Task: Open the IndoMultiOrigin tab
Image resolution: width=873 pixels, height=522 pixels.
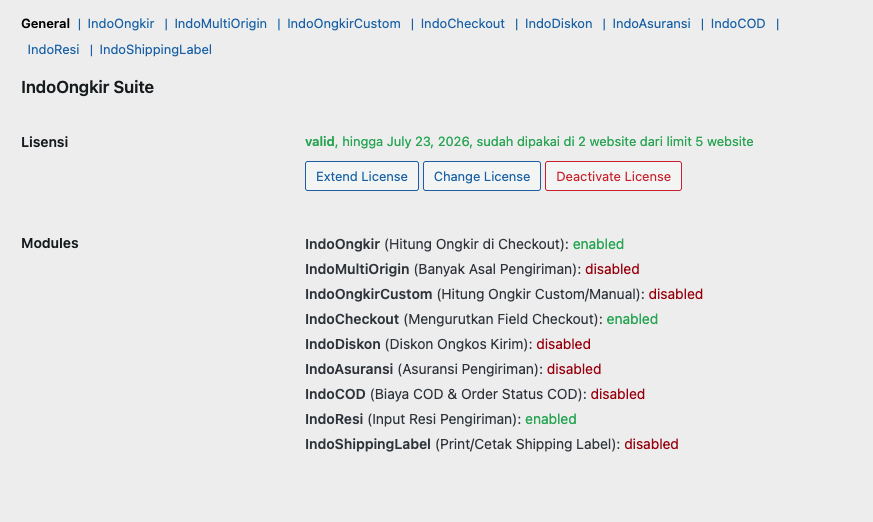Action: tap(221, 23)
